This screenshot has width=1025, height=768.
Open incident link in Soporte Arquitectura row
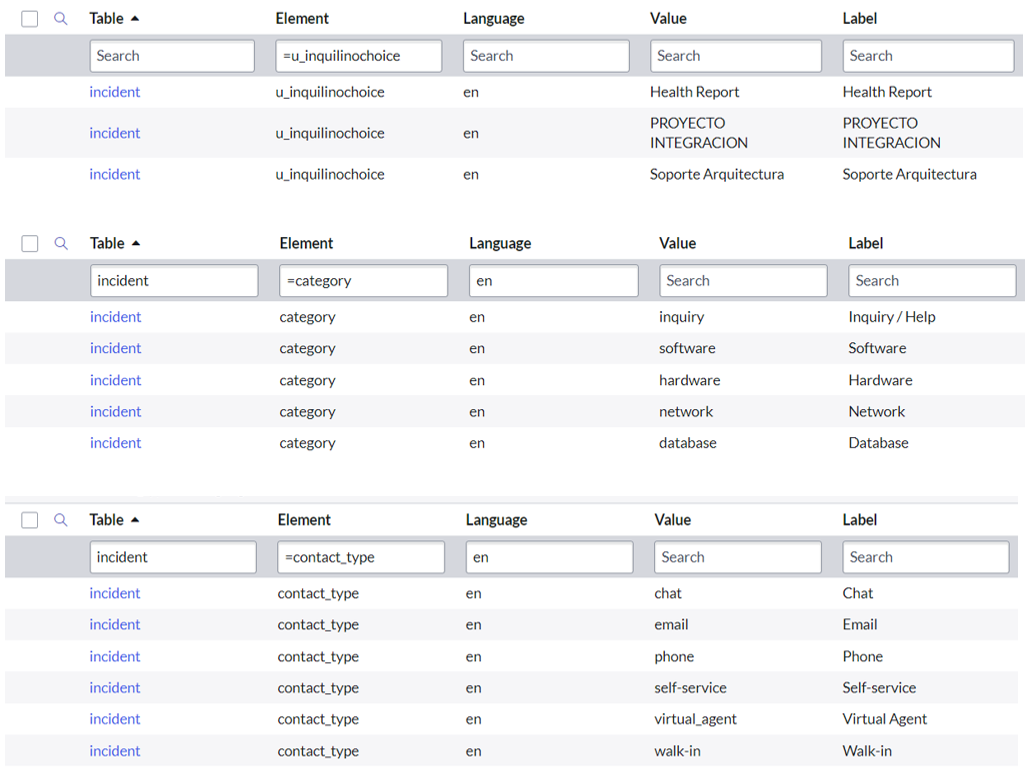[114, 175]
